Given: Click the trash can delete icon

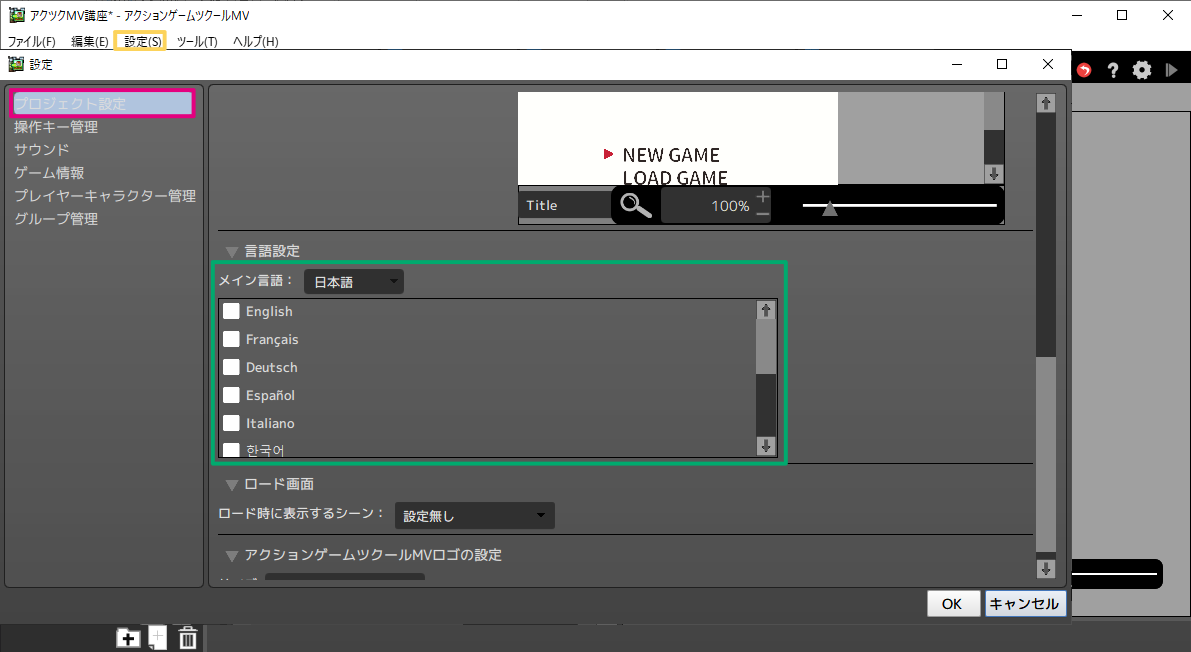Looking at the screenshot, I should click(188, 638).
